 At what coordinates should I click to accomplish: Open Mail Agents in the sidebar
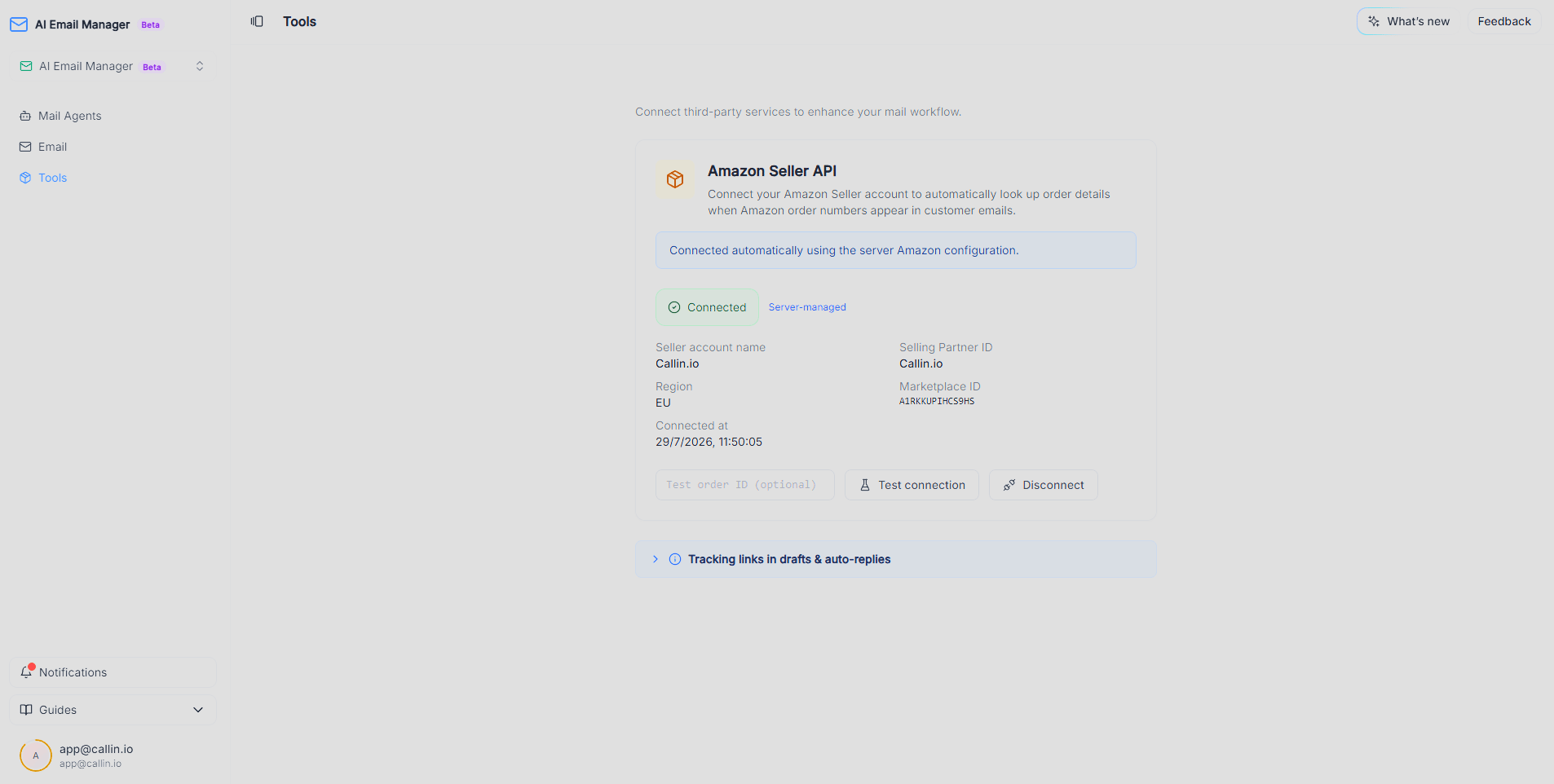pyautogui.click(x=113, y=116)
